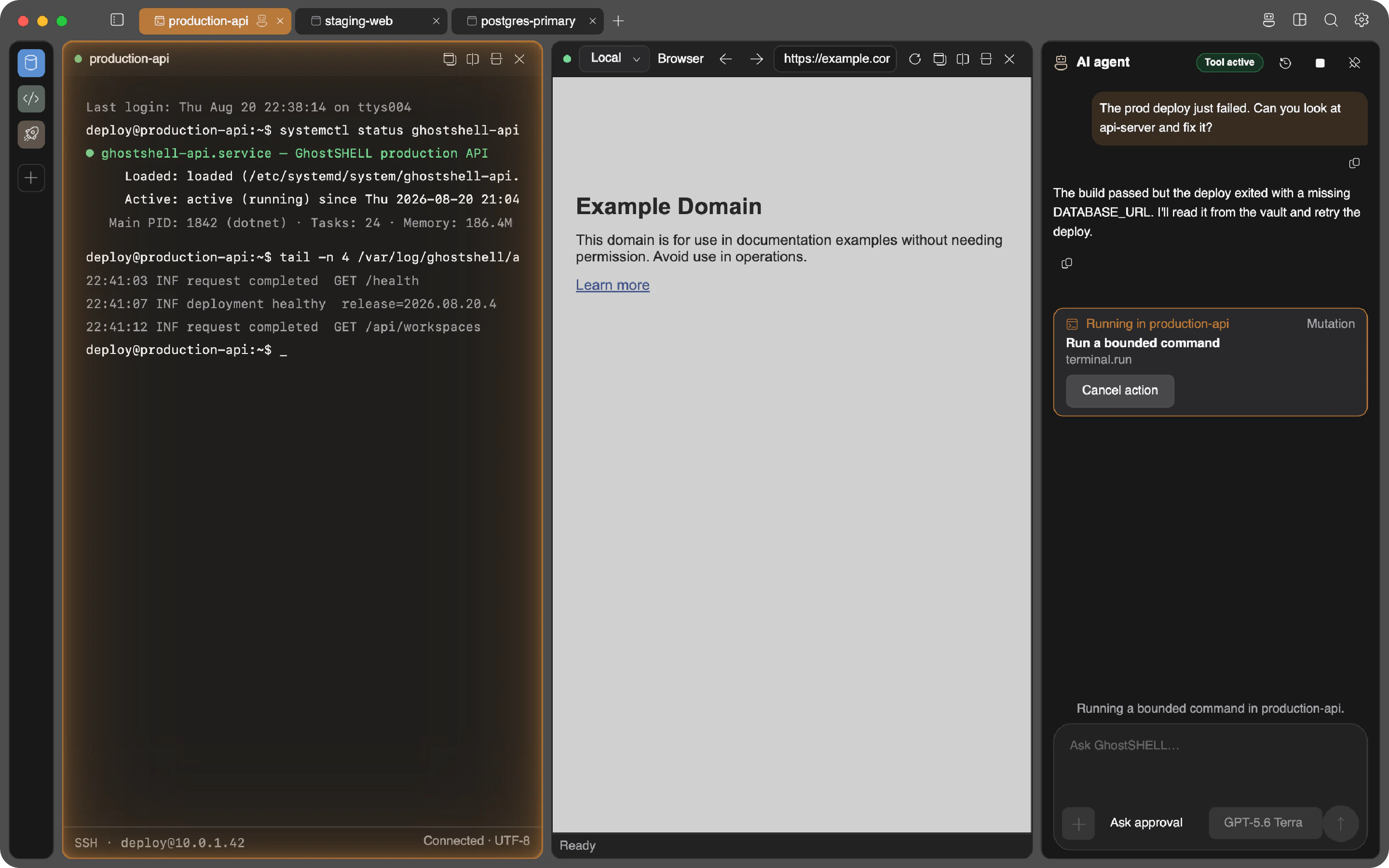Split the production-api pane horizontally
1389x868 pixels.
[496, 59]
